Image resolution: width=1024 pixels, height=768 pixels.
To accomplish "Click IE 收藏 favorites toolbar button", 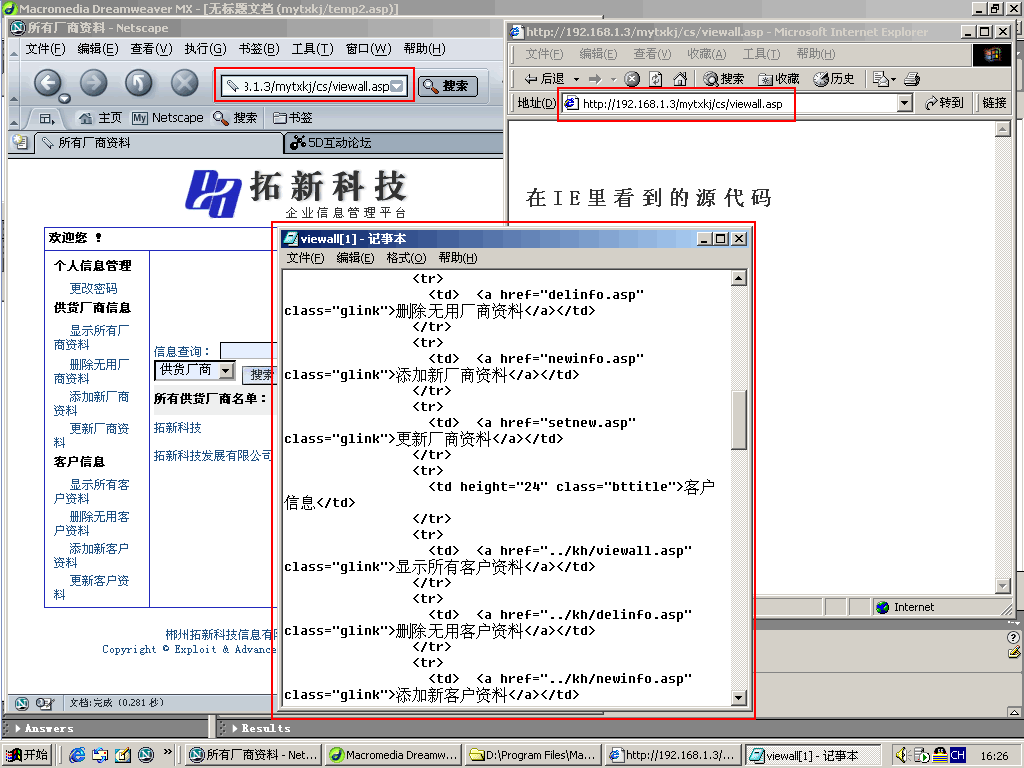I will pyautogui.click(x=778, y=79).
